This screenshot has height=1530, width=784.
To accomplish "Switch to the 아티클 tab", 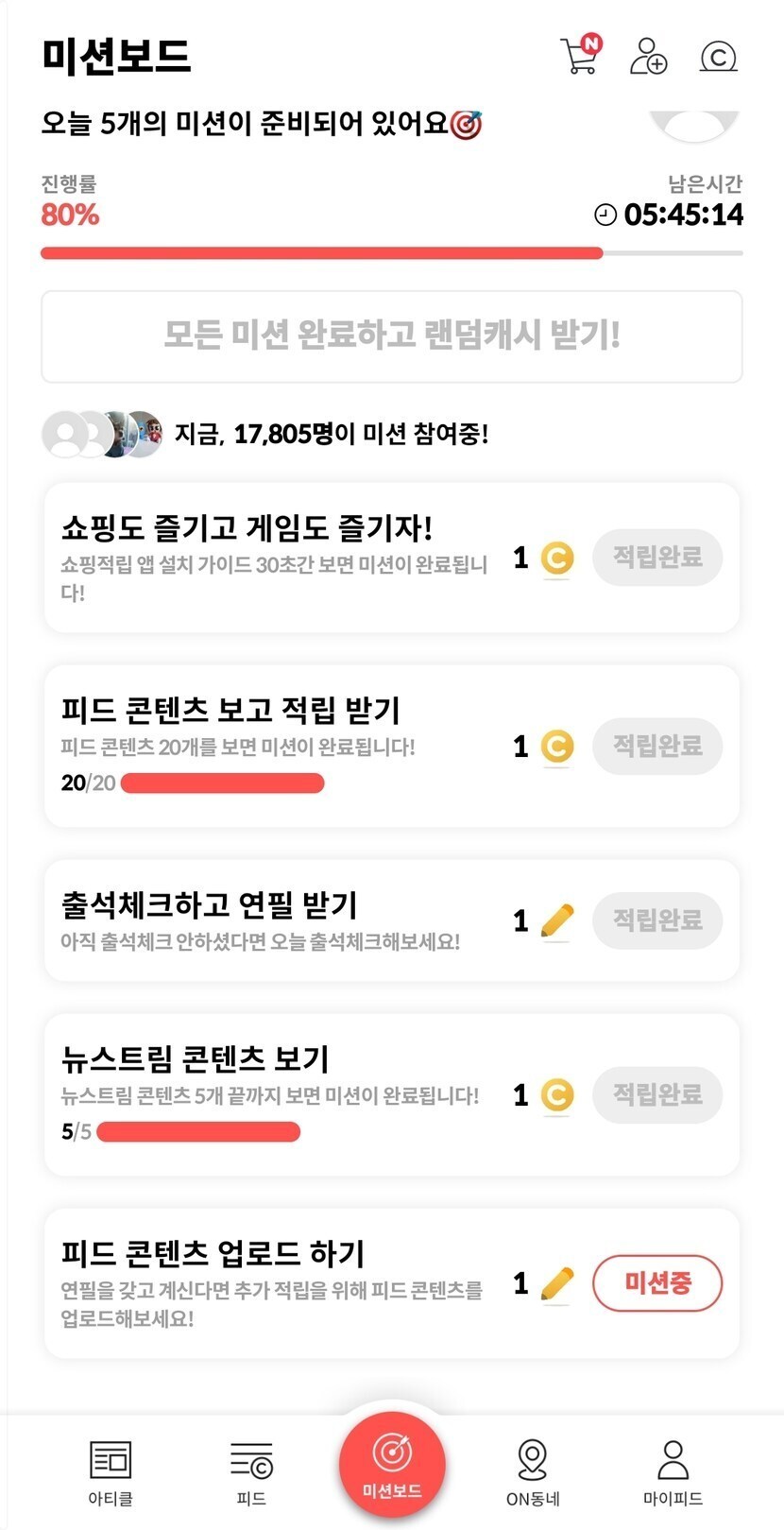I will coord(111,1471).
